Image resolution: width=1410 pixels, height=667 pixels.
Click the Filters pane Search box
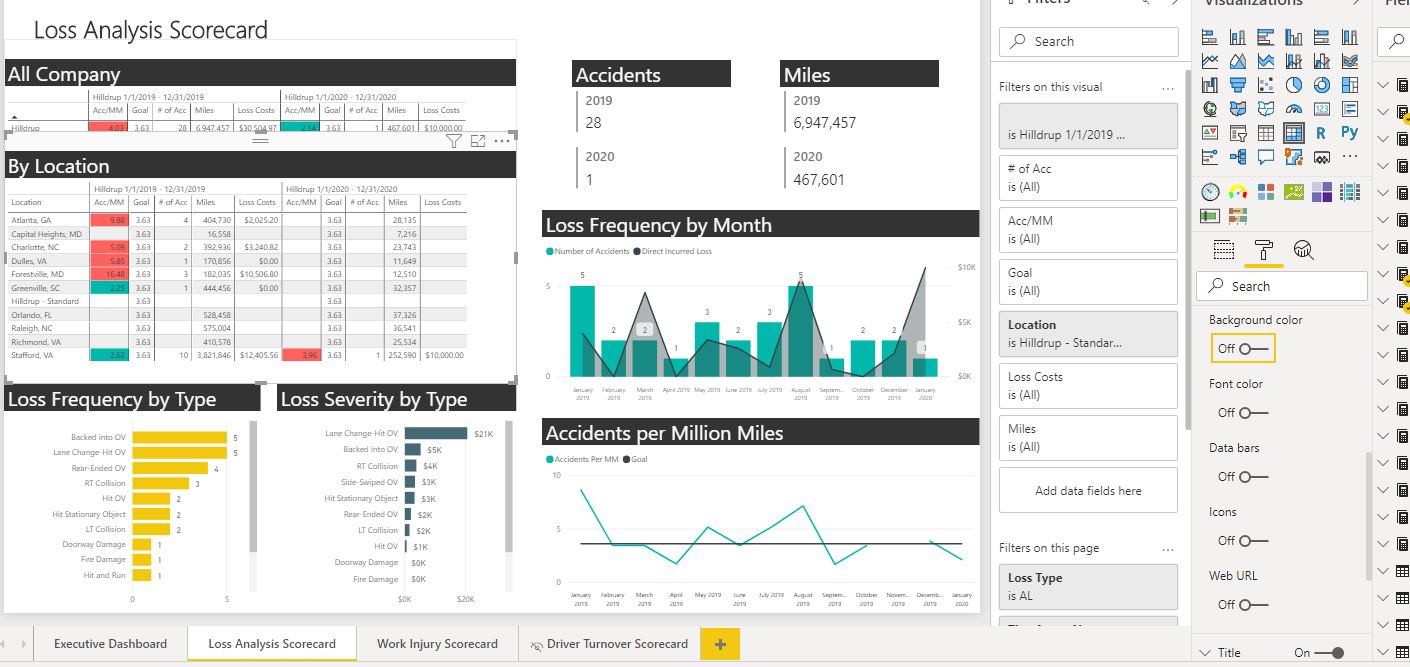point(1089,42)
